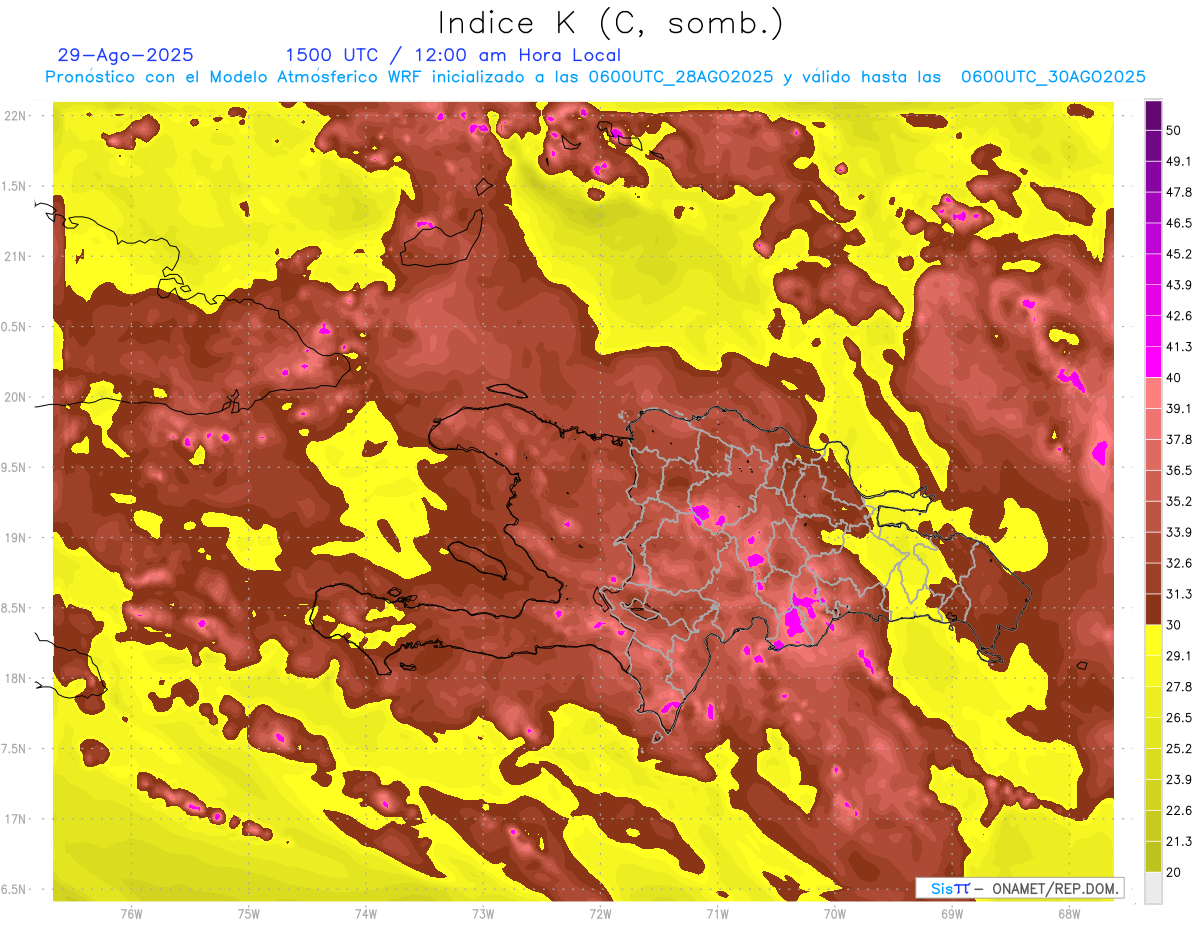Click the "40" color scale value

1174,378
